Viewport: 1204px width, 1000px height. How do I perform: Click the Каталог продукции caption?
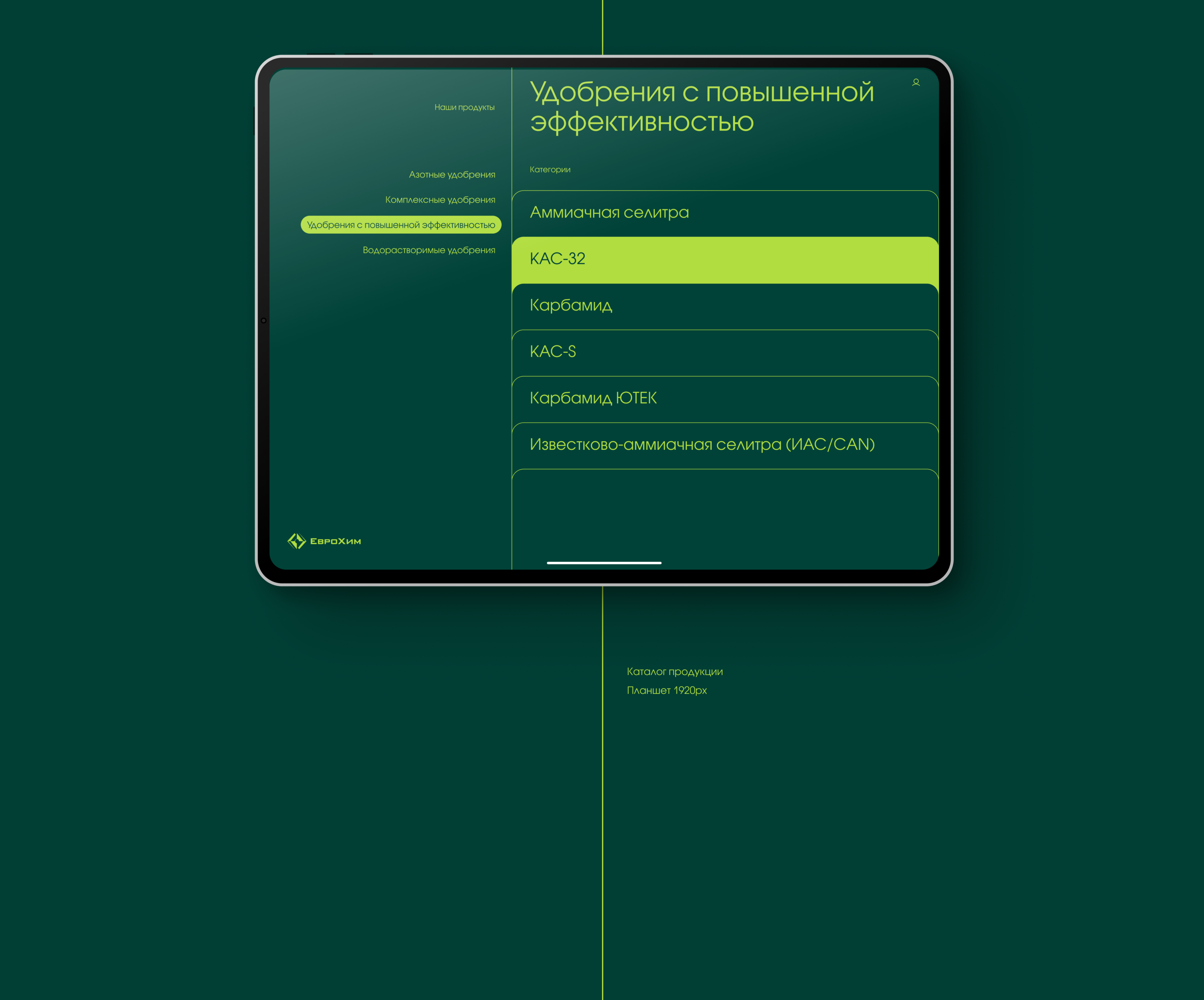point(674,671)
